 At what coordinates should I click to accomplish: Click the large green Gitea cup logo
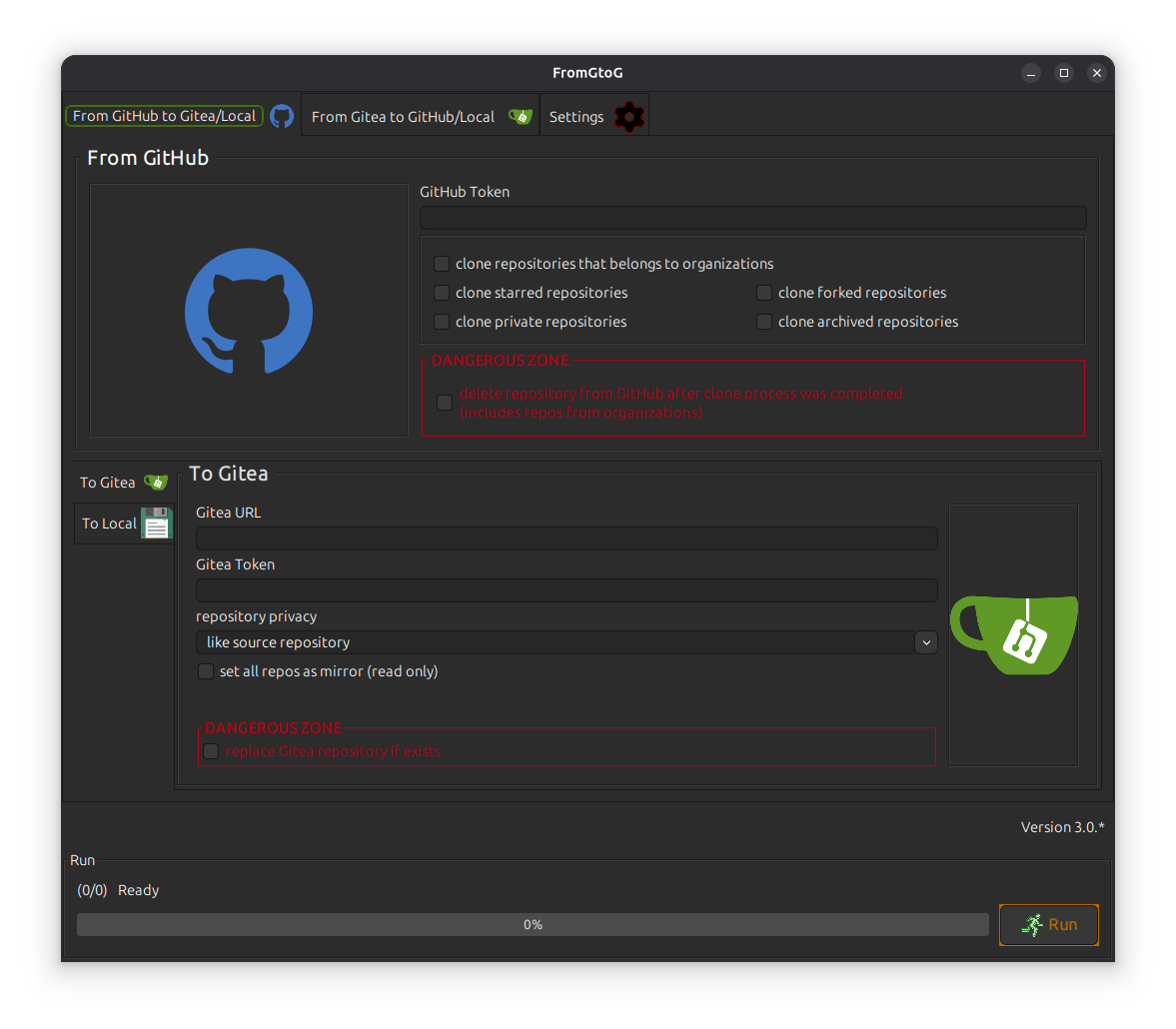point(1014,635)
